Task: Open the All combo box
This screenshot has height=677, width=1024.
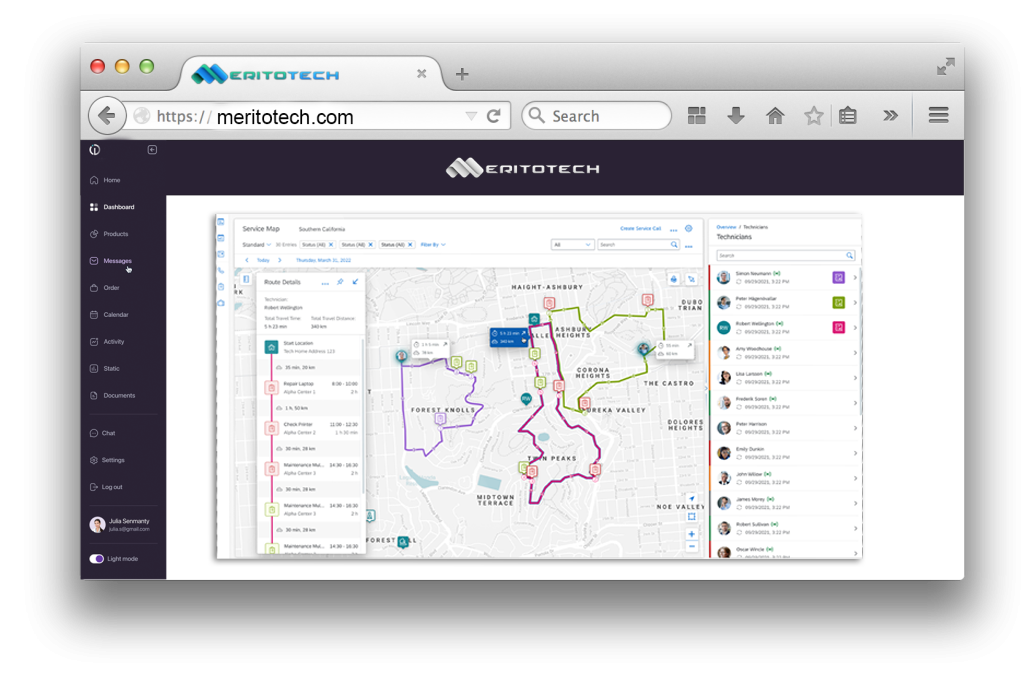Action: point(572,245)
